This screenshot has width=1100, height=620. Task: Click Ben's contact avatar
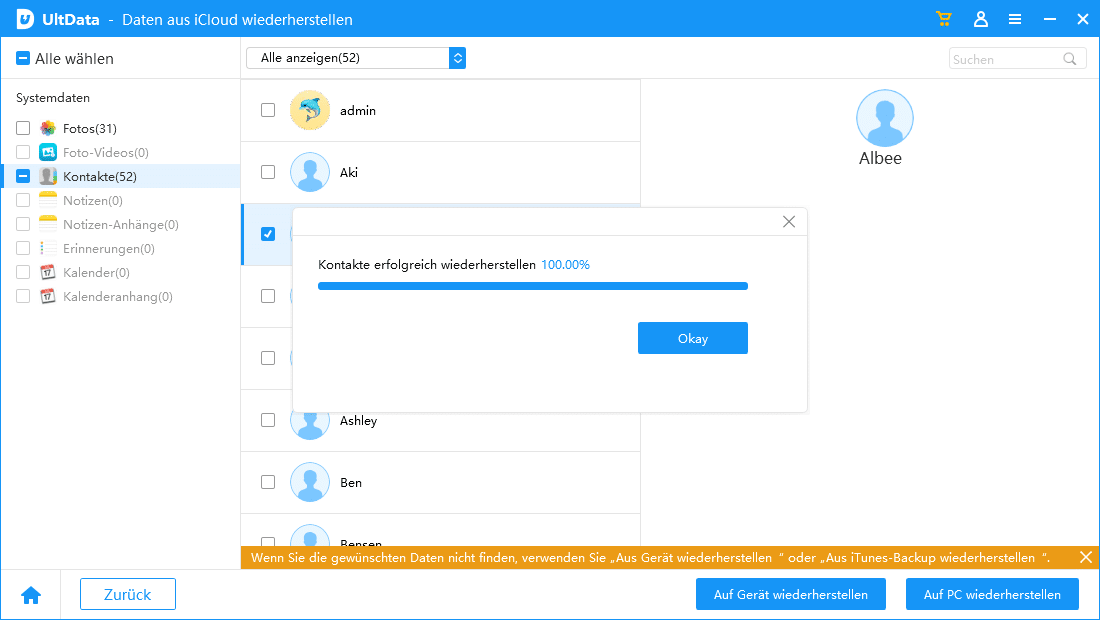tap(310, 482)
